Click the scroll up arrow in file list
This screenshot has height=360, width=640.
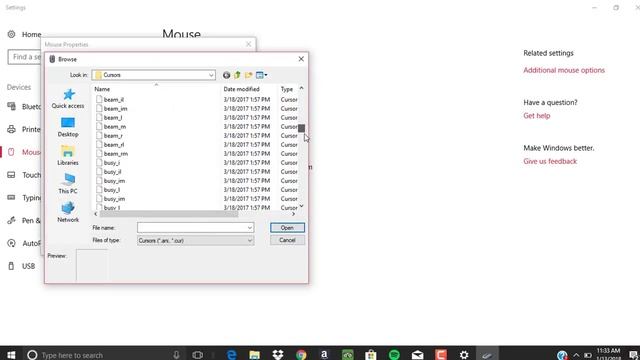pyautogui.click(x=301, y=88)
